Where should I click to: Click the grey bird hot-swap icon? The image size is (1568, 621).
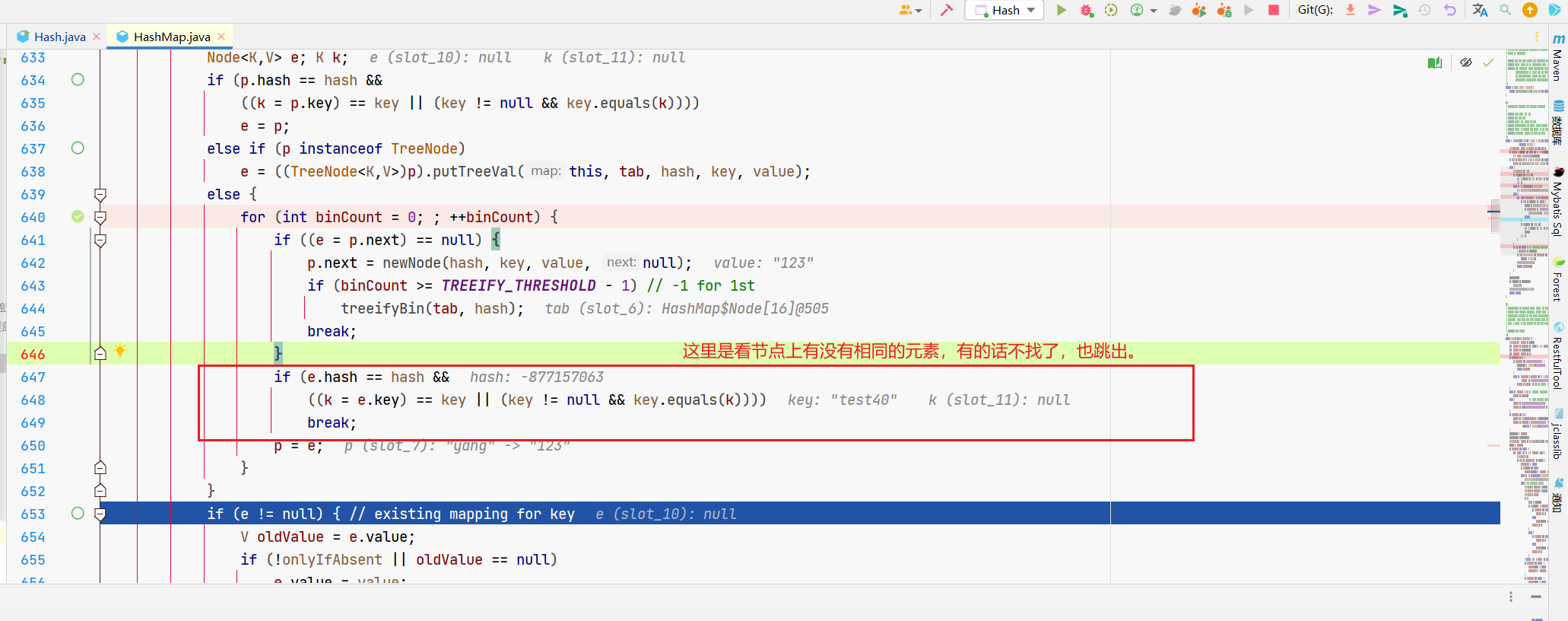1175,10
